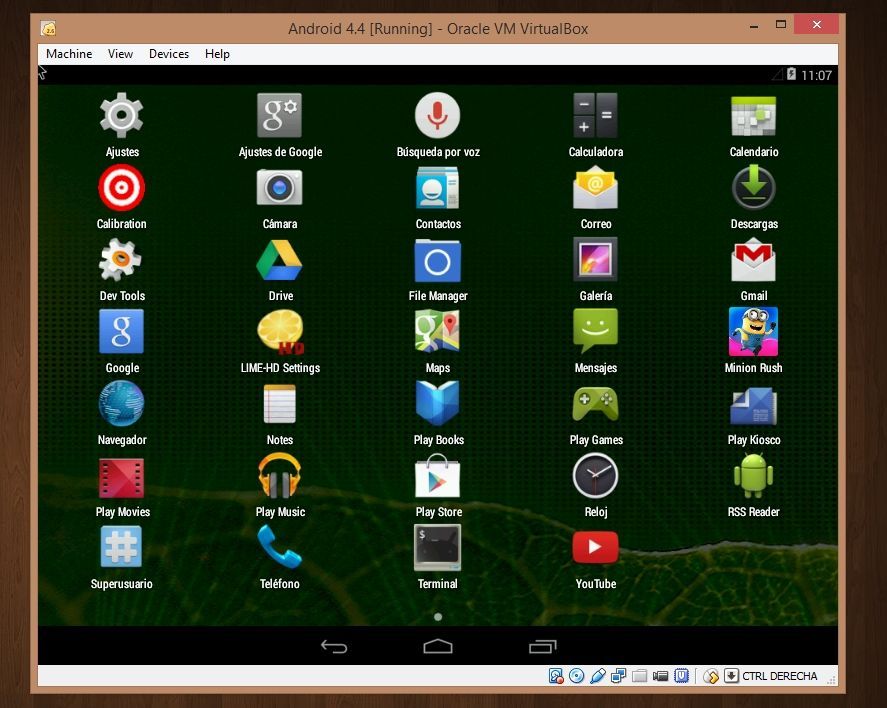Screen dimensions: 887x708
Task: Tap the Android back navigation button
Action: (334, 646)
